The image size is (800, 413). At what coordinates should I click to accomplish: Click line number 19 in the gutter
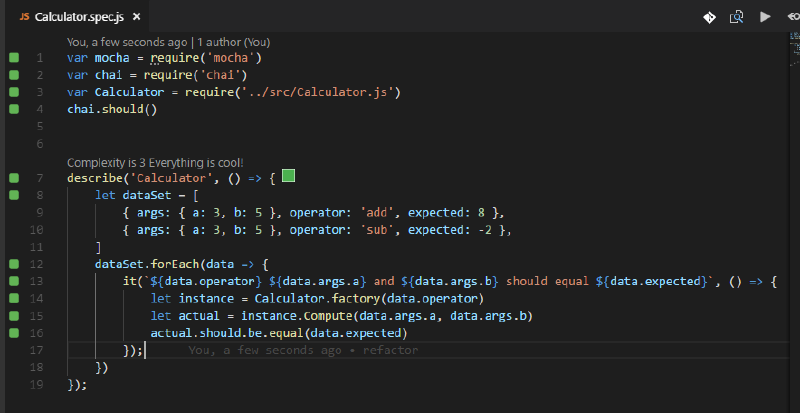[38, 384]
